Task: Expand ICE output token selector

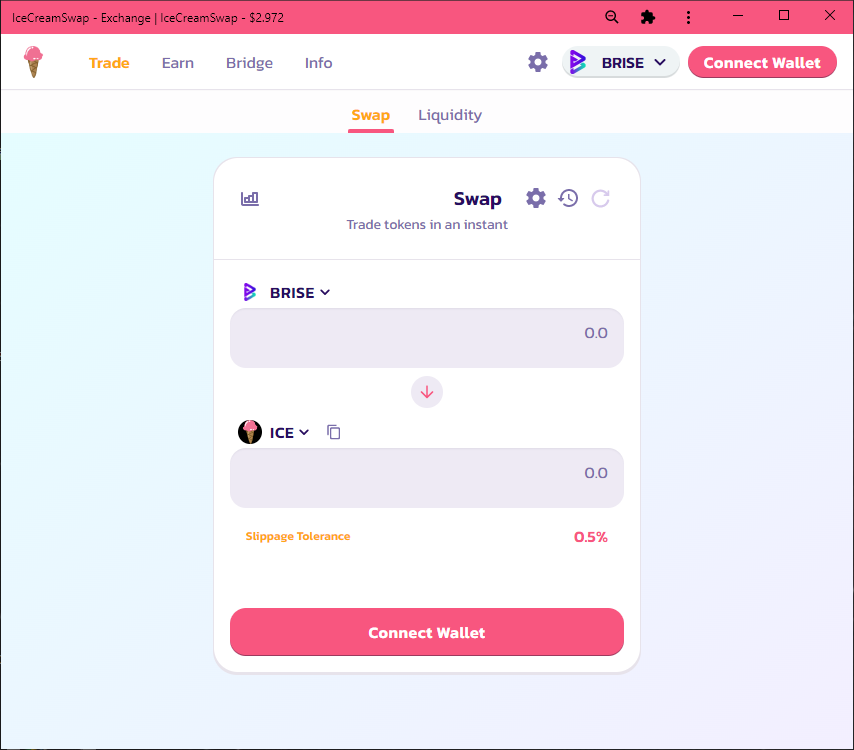Action: pos(290,432)
